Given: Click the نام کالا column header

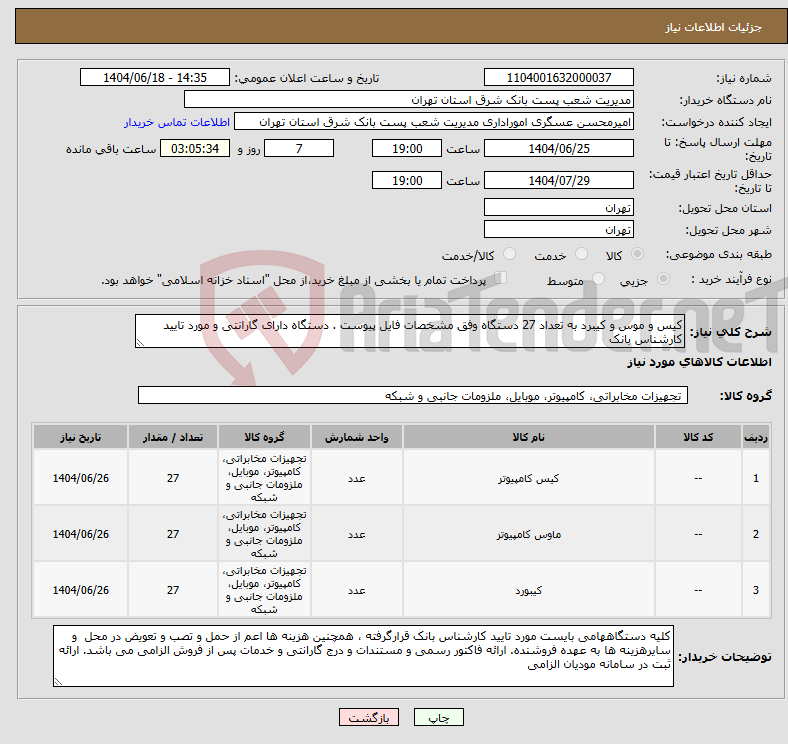Looking at the screenshot, I should [x=529, y=437].
